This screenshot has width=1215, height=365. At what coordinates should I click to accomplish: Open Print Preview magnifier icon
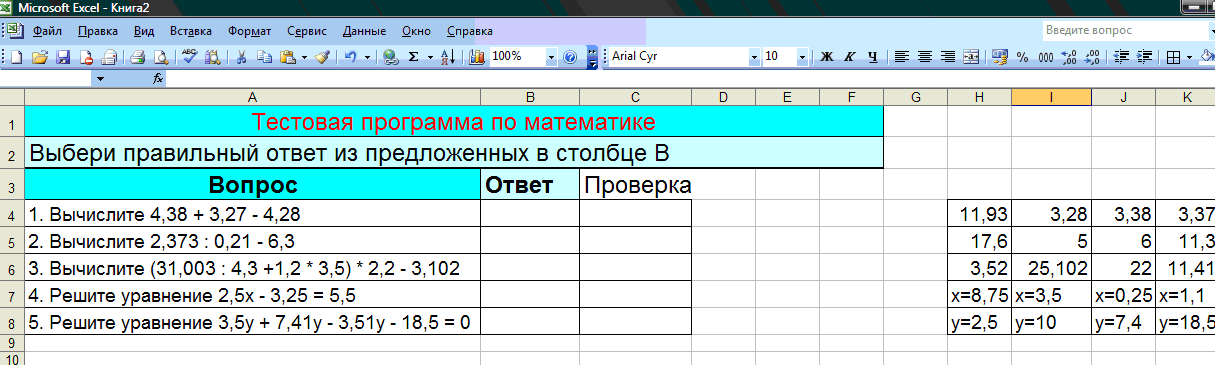[x=161, y=57]
